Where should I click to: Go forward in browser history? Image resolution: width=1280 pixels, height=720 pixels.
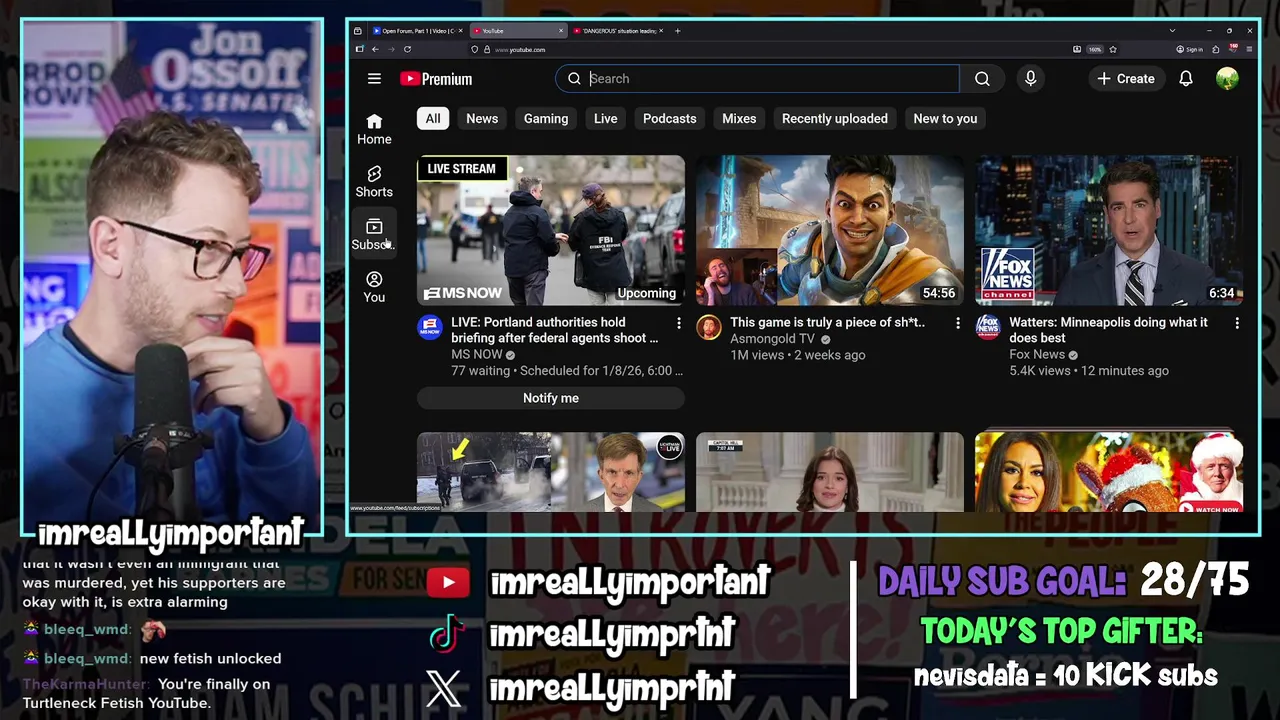[391, 49]
